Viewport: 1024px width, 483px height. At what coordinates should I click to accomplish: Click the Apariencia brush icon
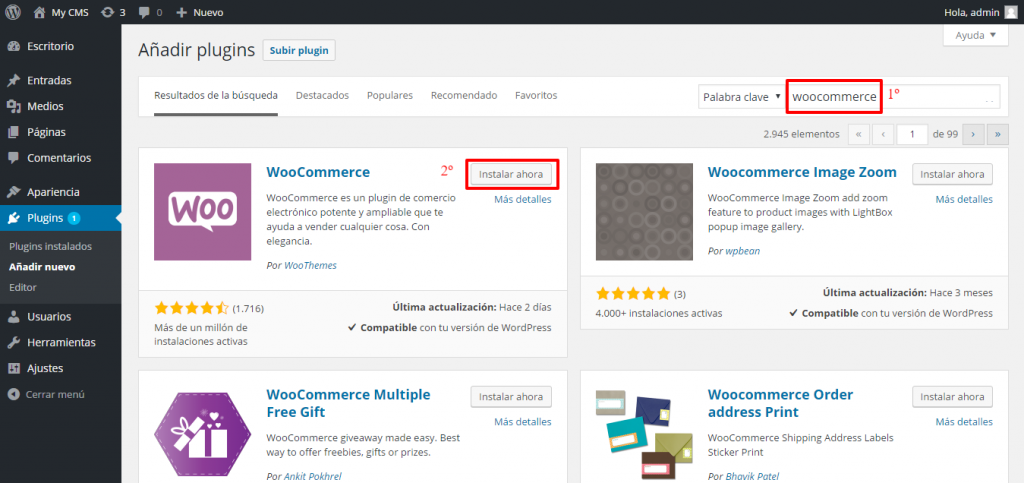click(13, 193)
